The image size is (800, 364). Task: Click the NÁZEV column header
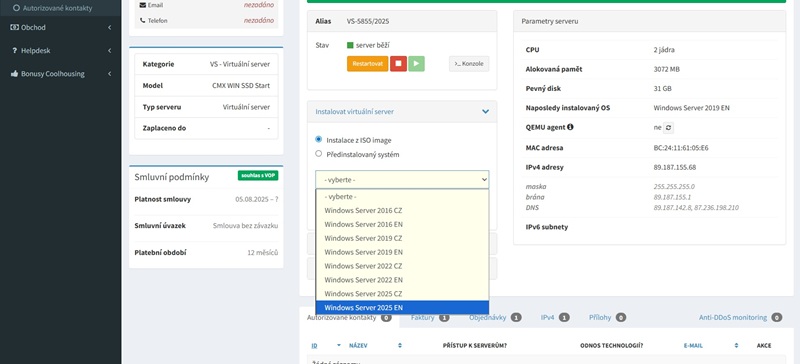(358, 346)
